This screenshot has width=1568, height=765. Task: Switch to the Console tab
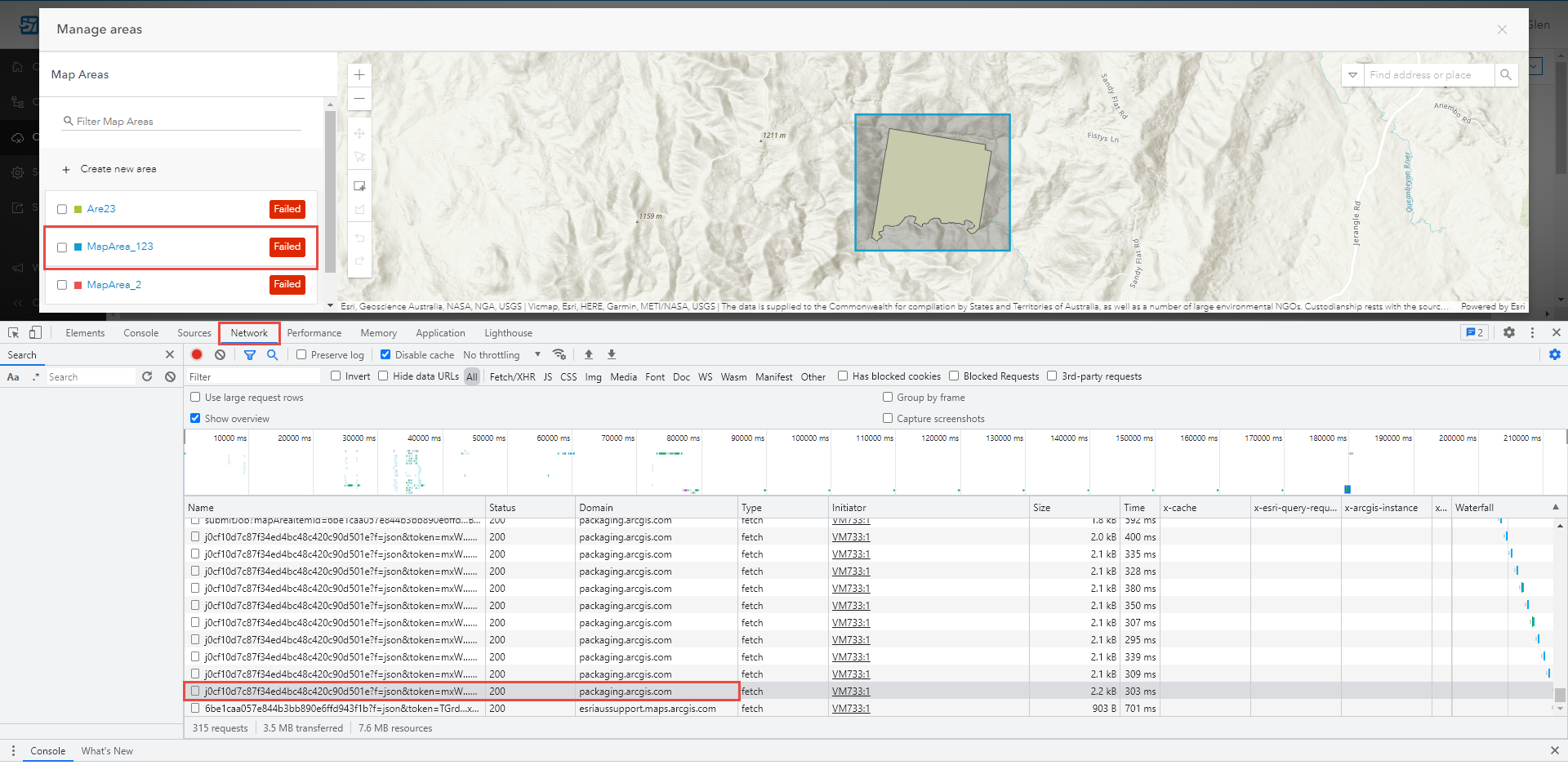click(x=140, y=332)
